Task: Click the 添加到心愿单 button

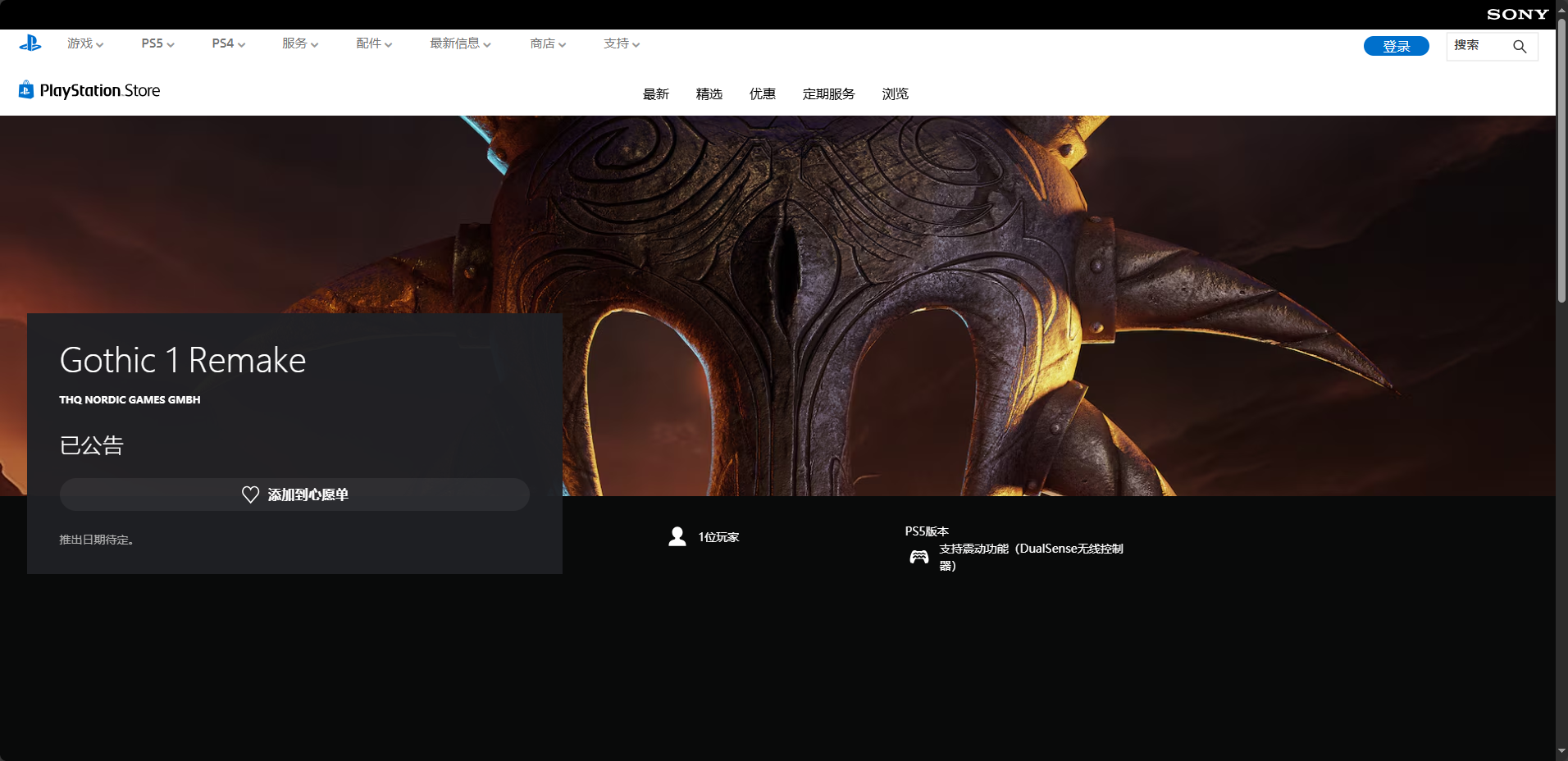Action: click(294, 494)
